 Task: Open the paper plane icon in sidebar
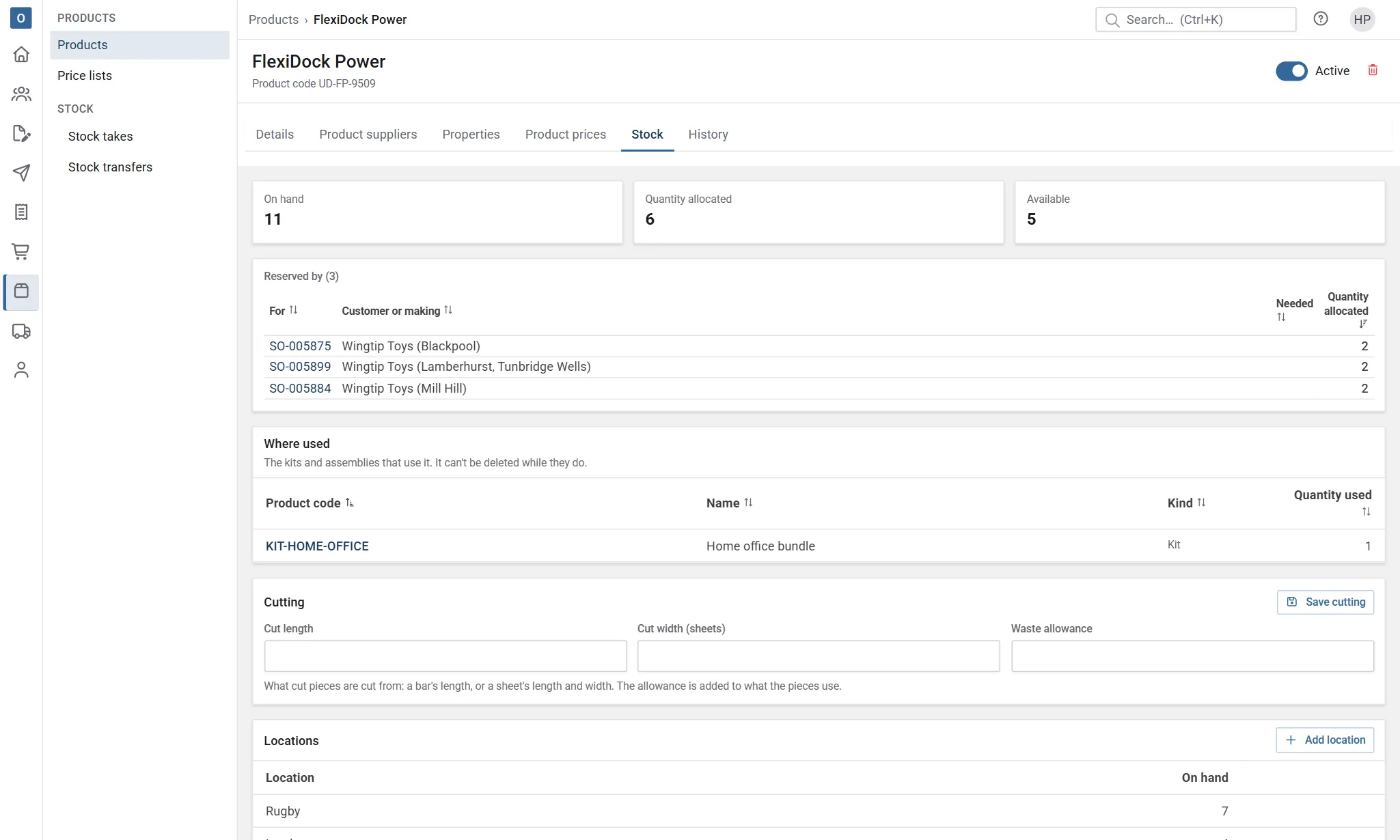click(x=21, y=173)
